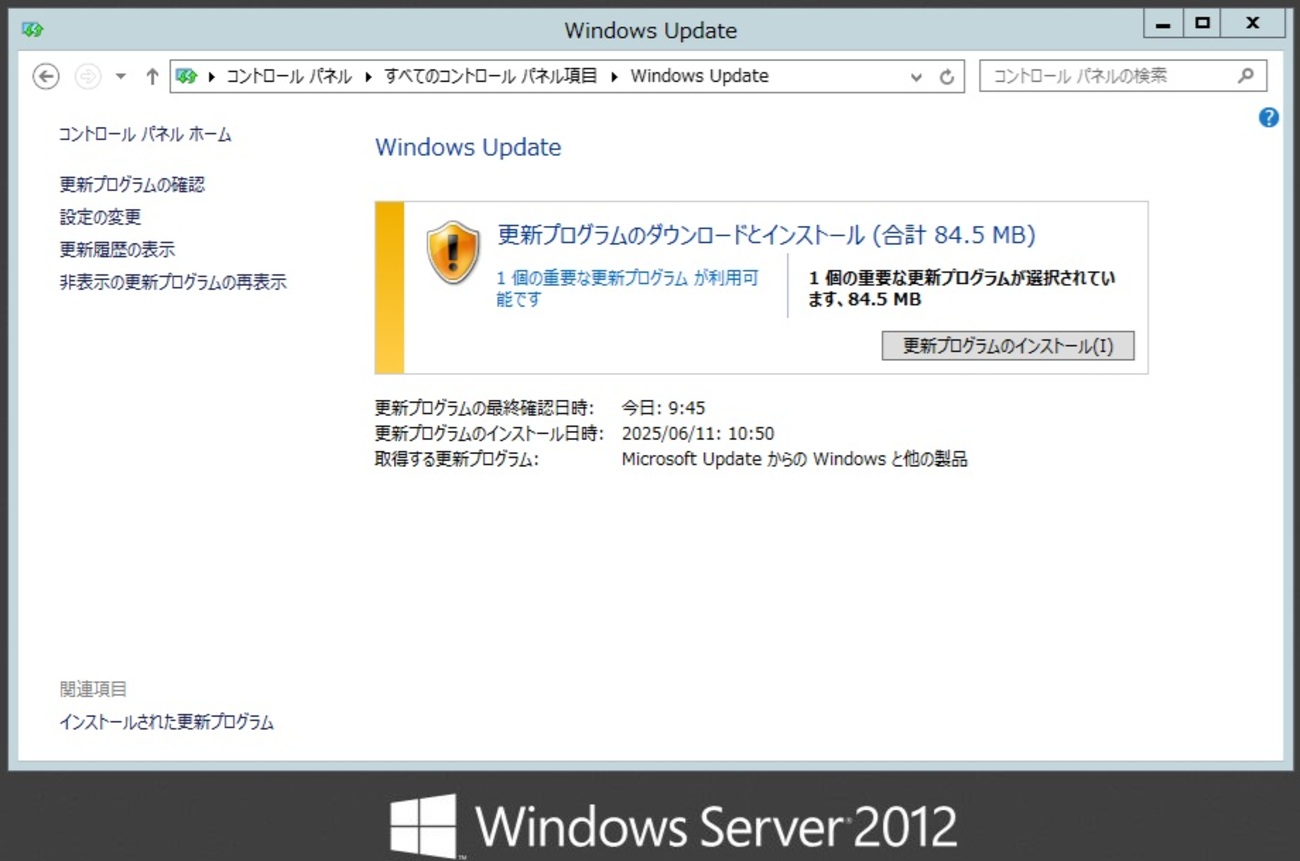Check for updates via 更新プログラムの確認

[x=132, y=185]
